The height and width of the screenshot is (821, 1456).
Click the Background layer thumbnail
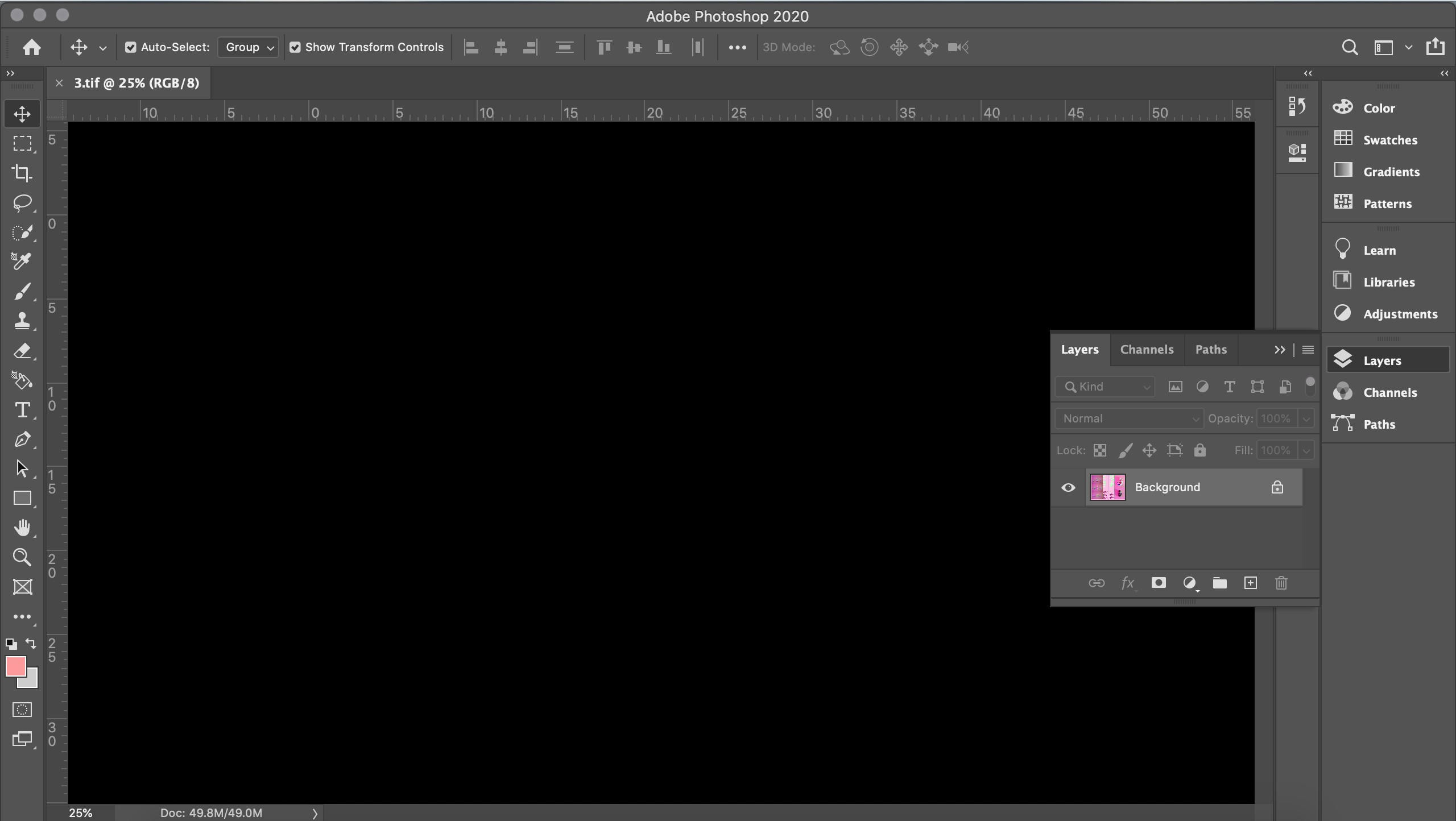click(1106, 487)
